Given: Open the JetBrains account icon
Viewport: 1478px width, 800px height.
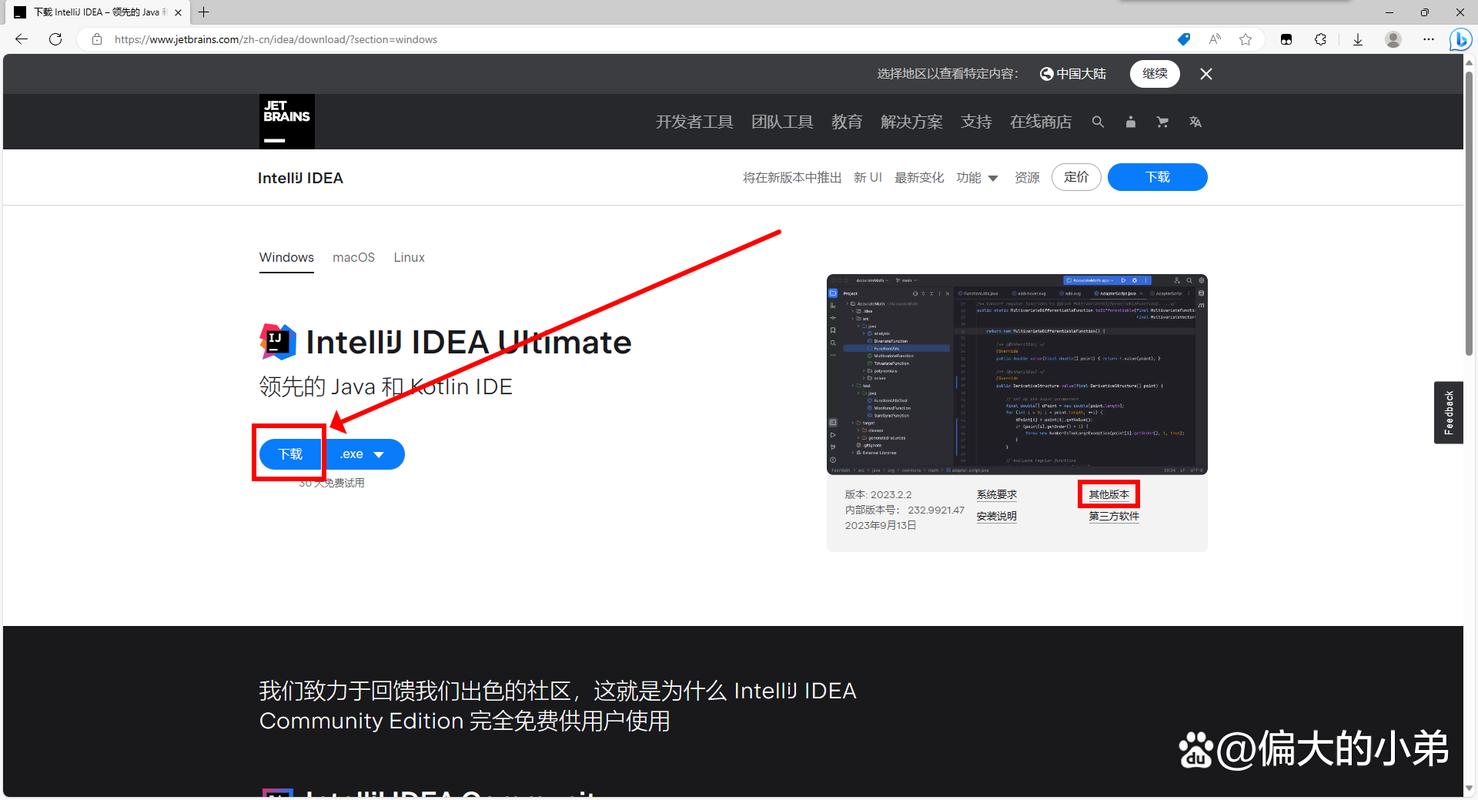Looking at the screenshot, I should pyautogui.click(x=1130, y=121).
